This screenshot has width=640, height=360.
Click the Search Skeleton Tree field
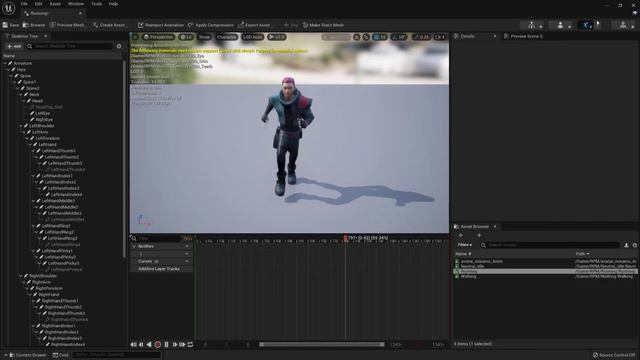tap(70, 47)
